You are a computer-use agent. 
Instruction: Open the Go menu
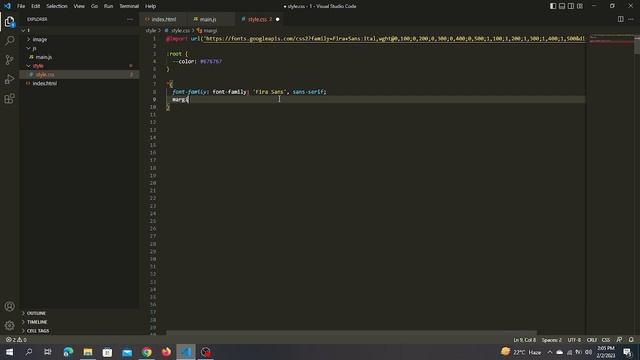click(94, 6)
